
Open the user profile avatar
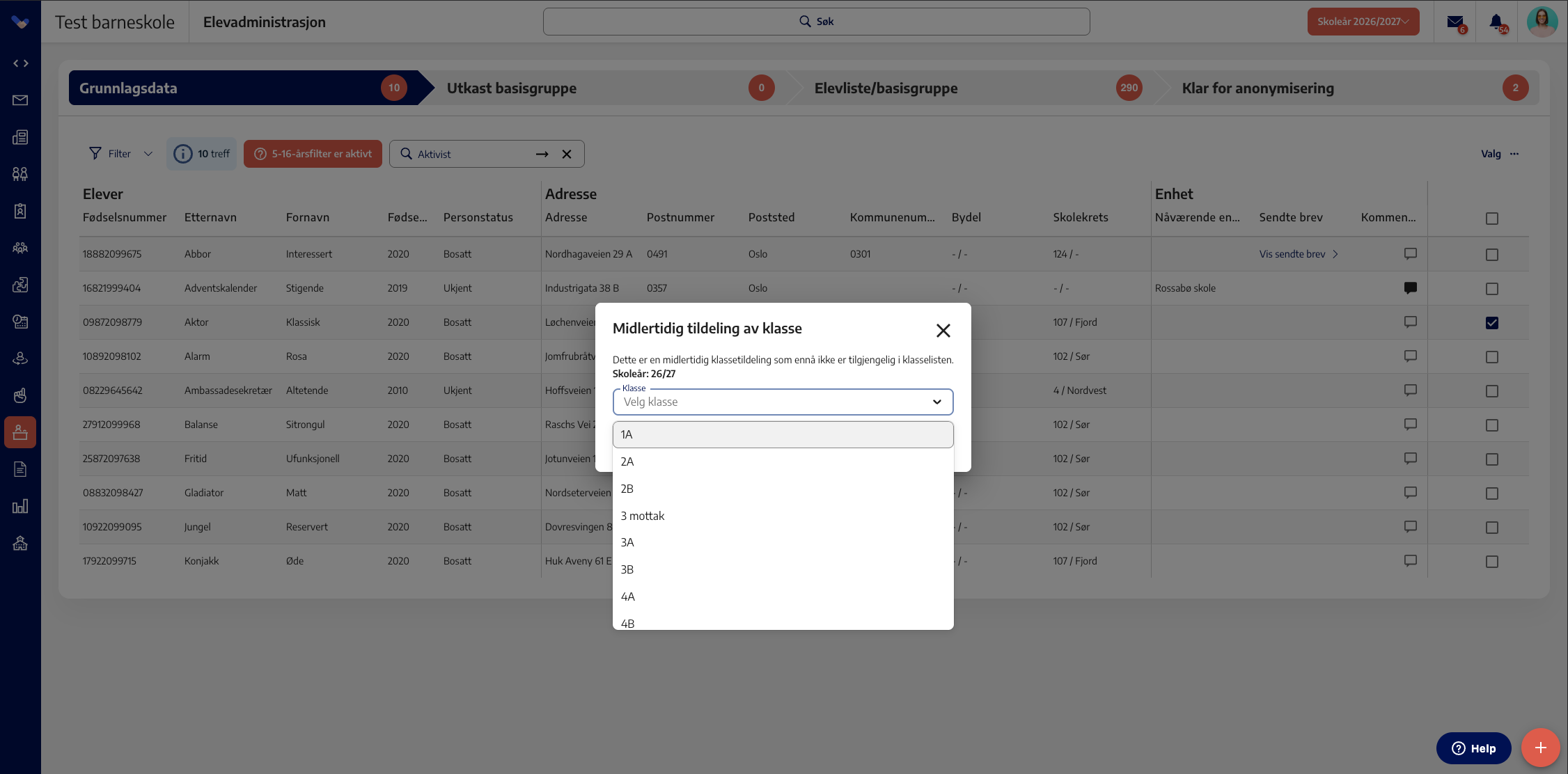pos(1542,22)
